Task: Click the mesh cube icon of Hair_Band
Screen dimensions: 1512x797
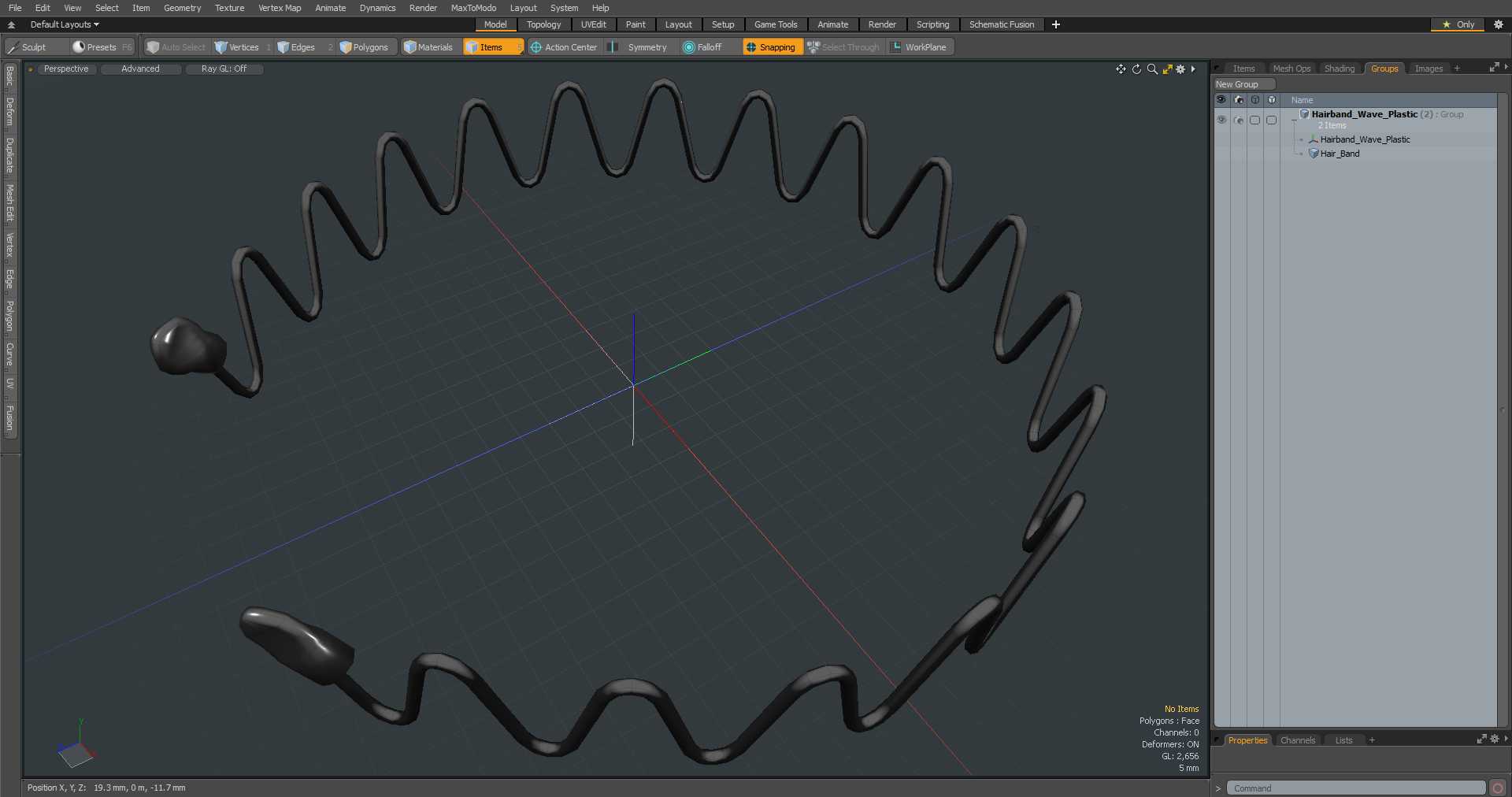Action: click(x=1314, y=154)
